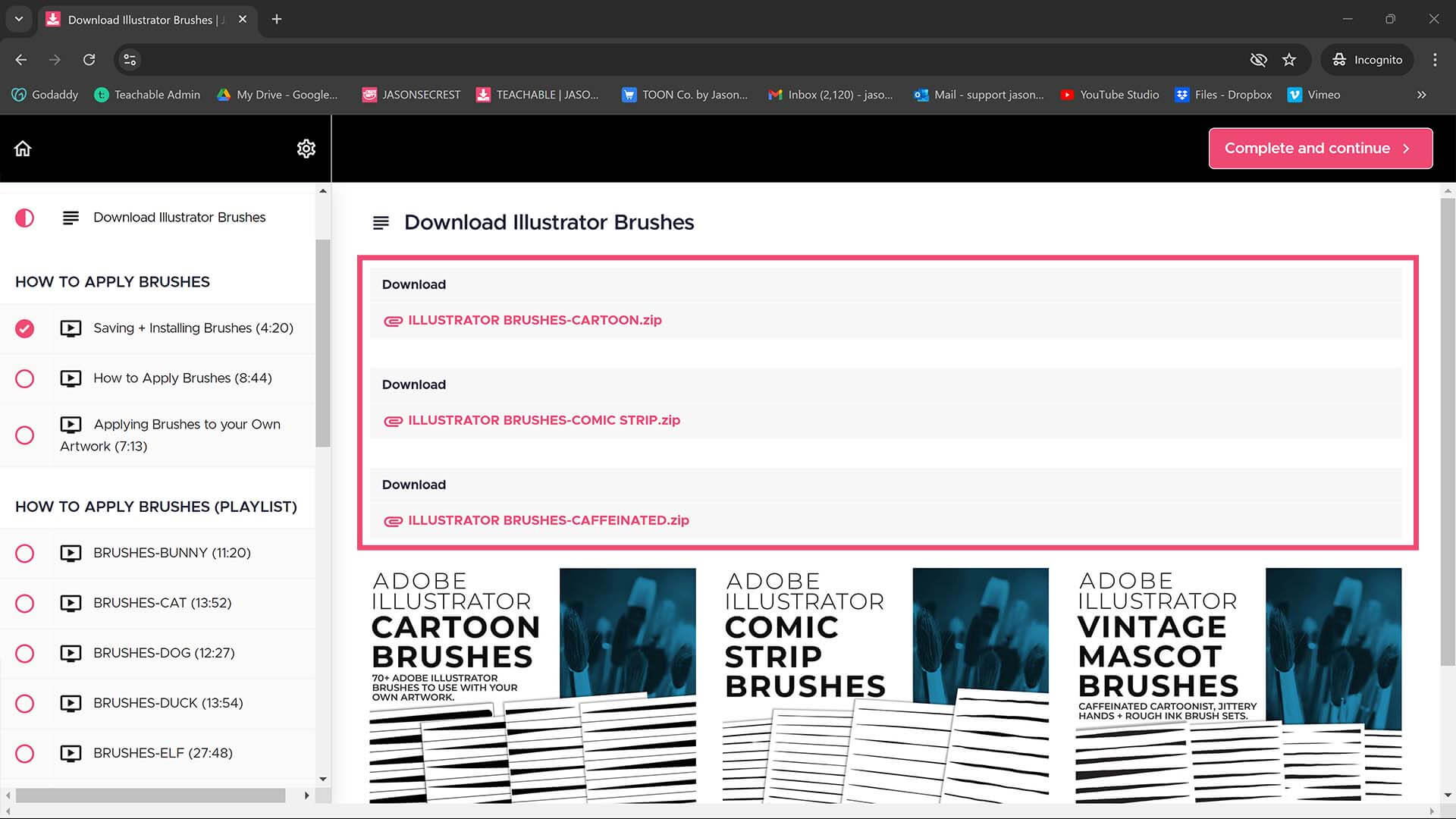Open the JASONSECREST bookmark
Screen dimensions: 1456x819
(x=411, y=95)
